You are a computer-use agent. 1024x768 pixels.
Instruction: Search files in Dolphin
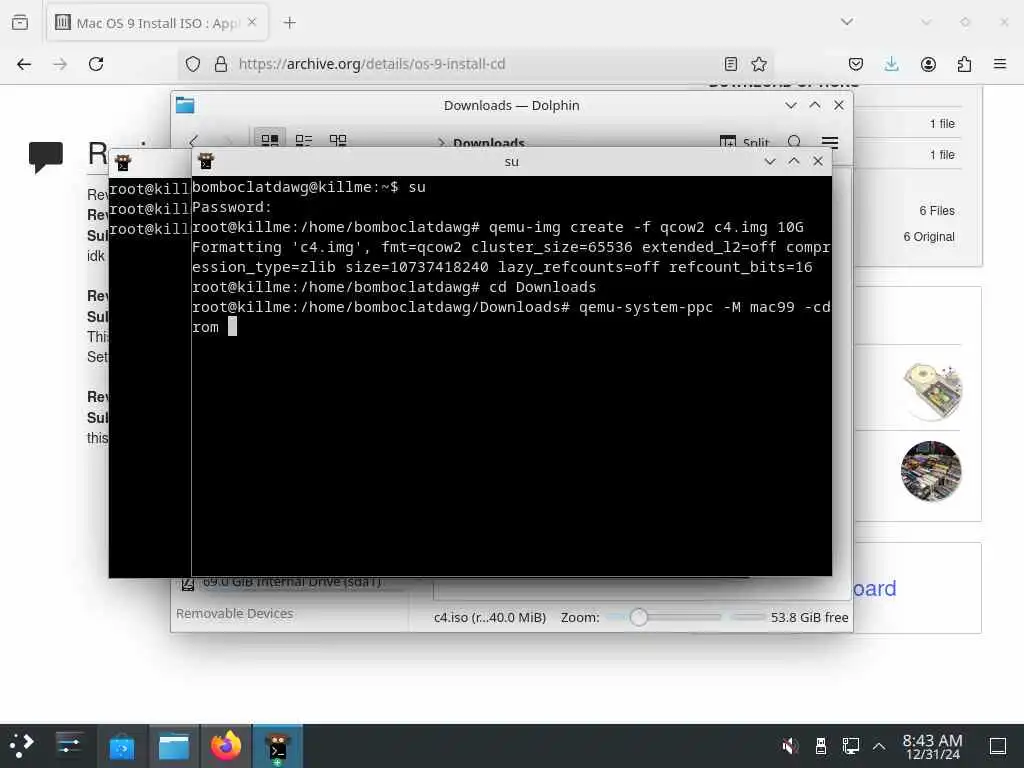pos(795,142)
